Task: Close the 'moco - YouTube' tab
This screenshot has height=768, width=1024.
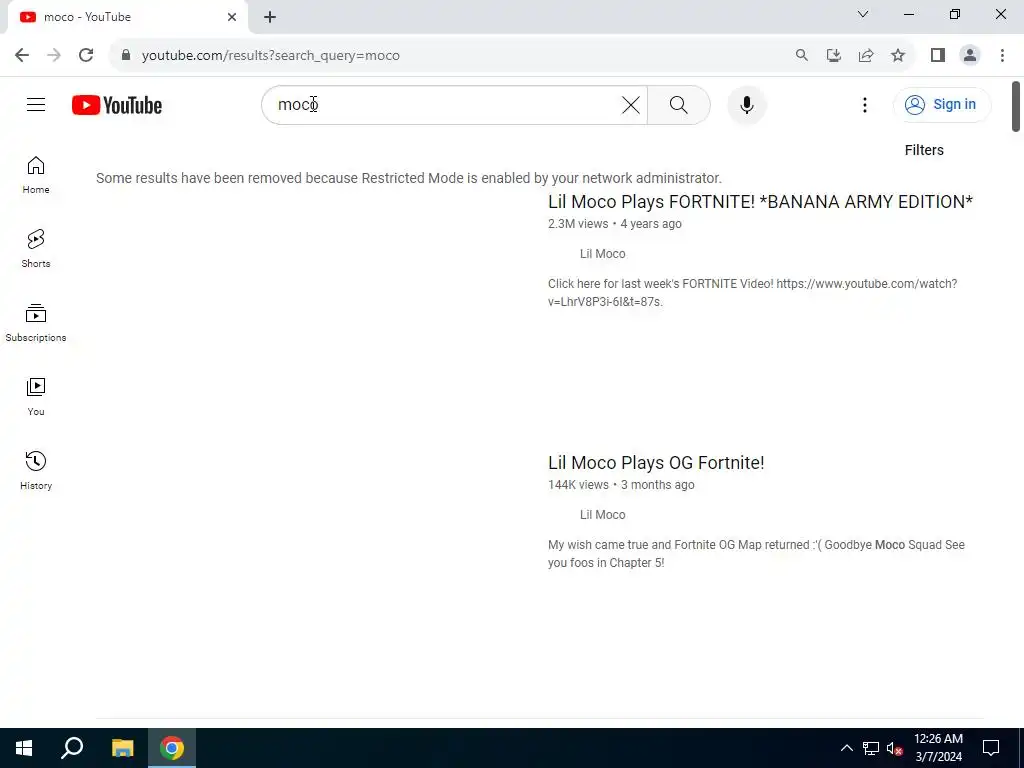Action: (x=232, y=17)
